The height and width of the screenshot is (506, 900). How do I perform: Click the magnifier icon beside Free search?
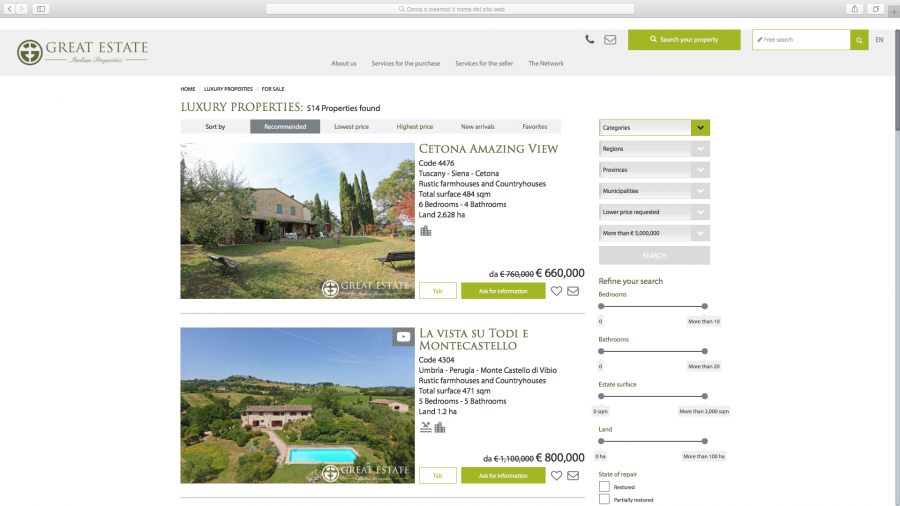(x=859, y=40)
